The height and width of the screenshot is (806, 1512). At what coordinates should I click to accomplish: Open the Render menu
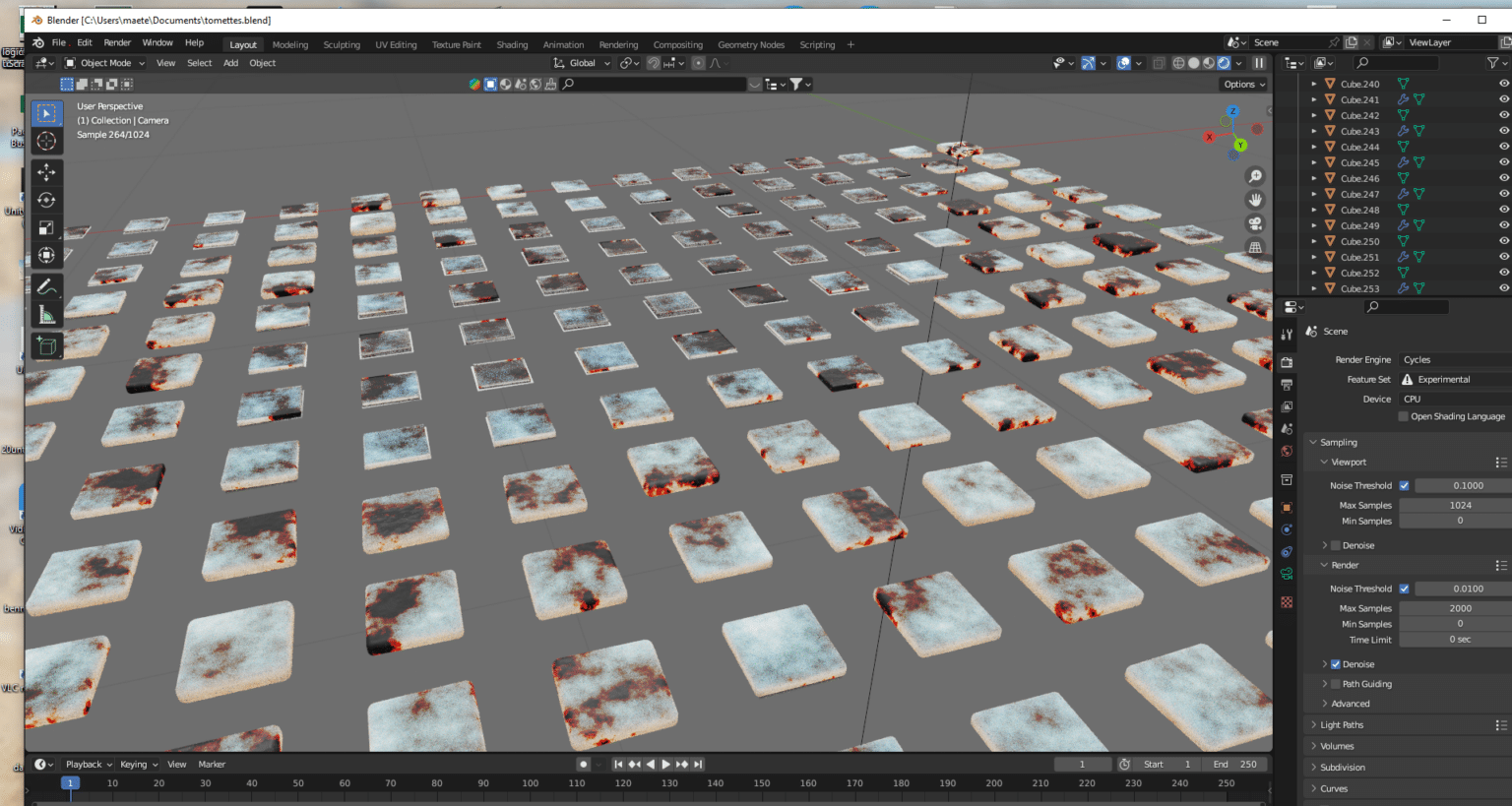(x=117, y=42)
